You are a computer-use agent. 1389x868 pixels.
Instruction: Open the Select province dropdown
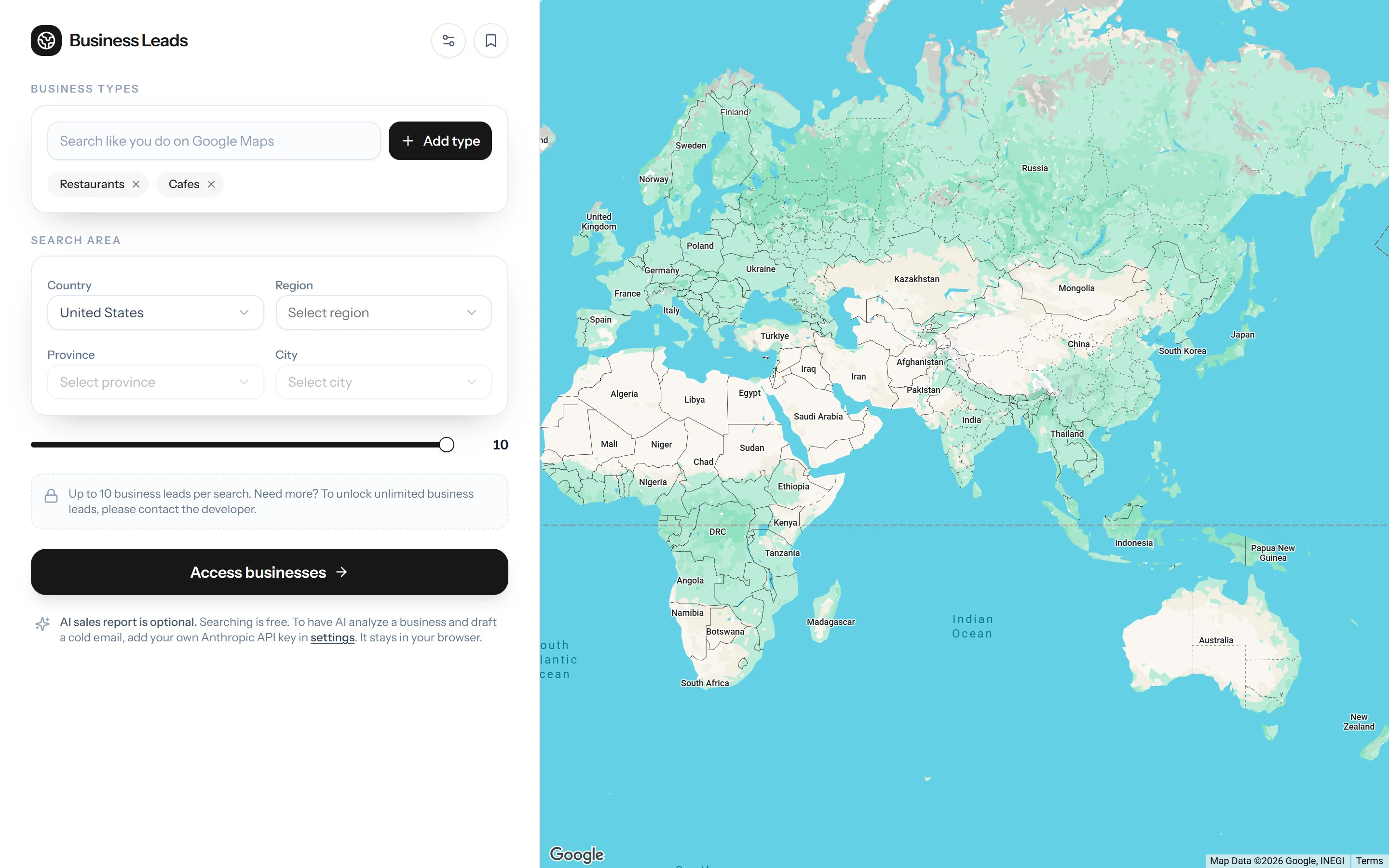156,382
